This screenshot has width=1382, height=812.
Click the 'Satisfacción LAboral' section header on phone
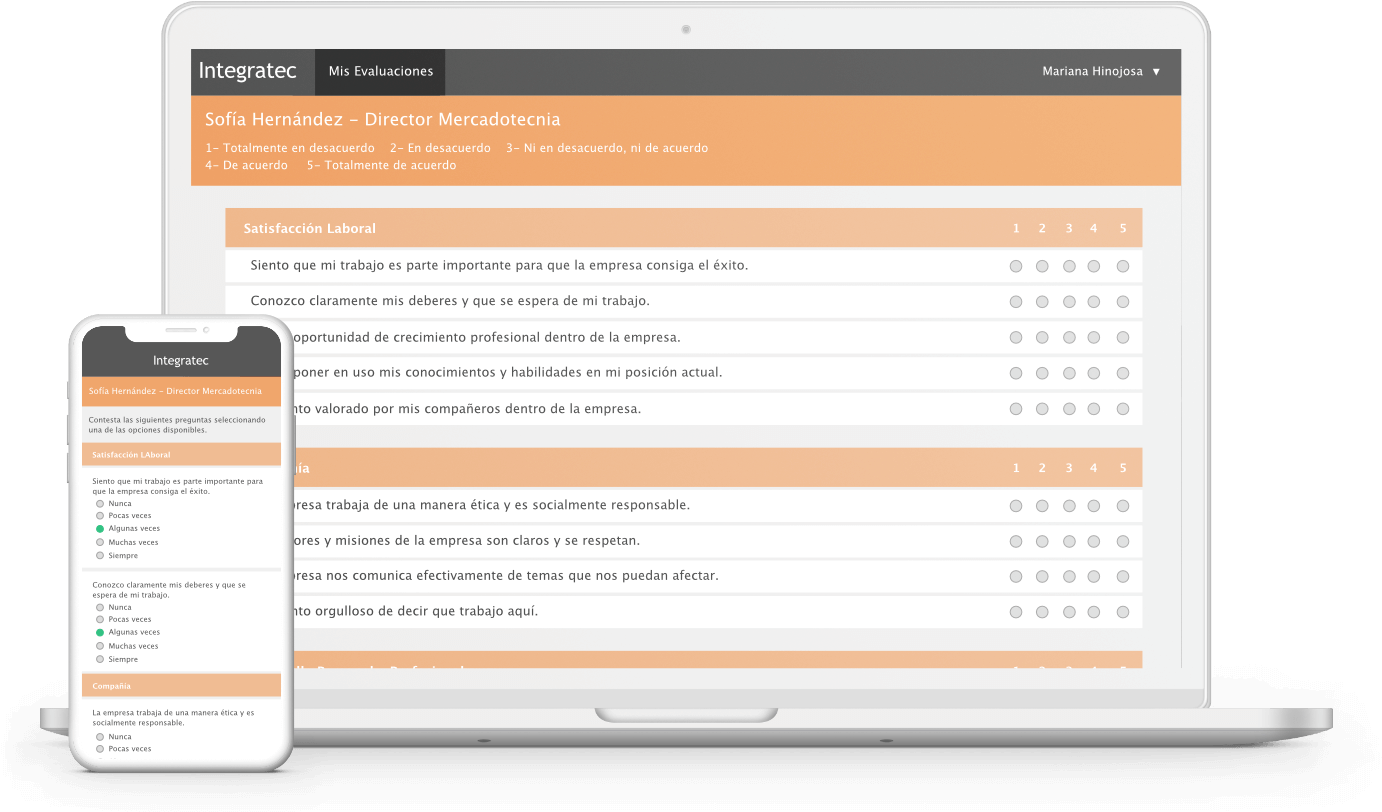[x=181, y=455]
